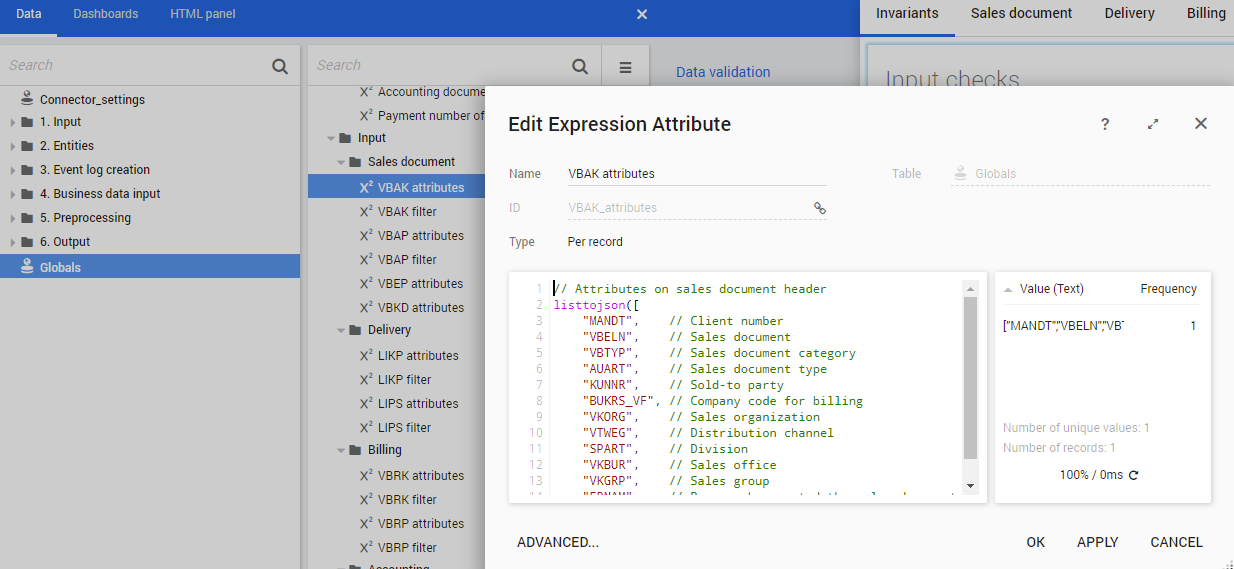Click the link icon beside ID field
The width and height of the screenshot is (1234, 569).
819,208
